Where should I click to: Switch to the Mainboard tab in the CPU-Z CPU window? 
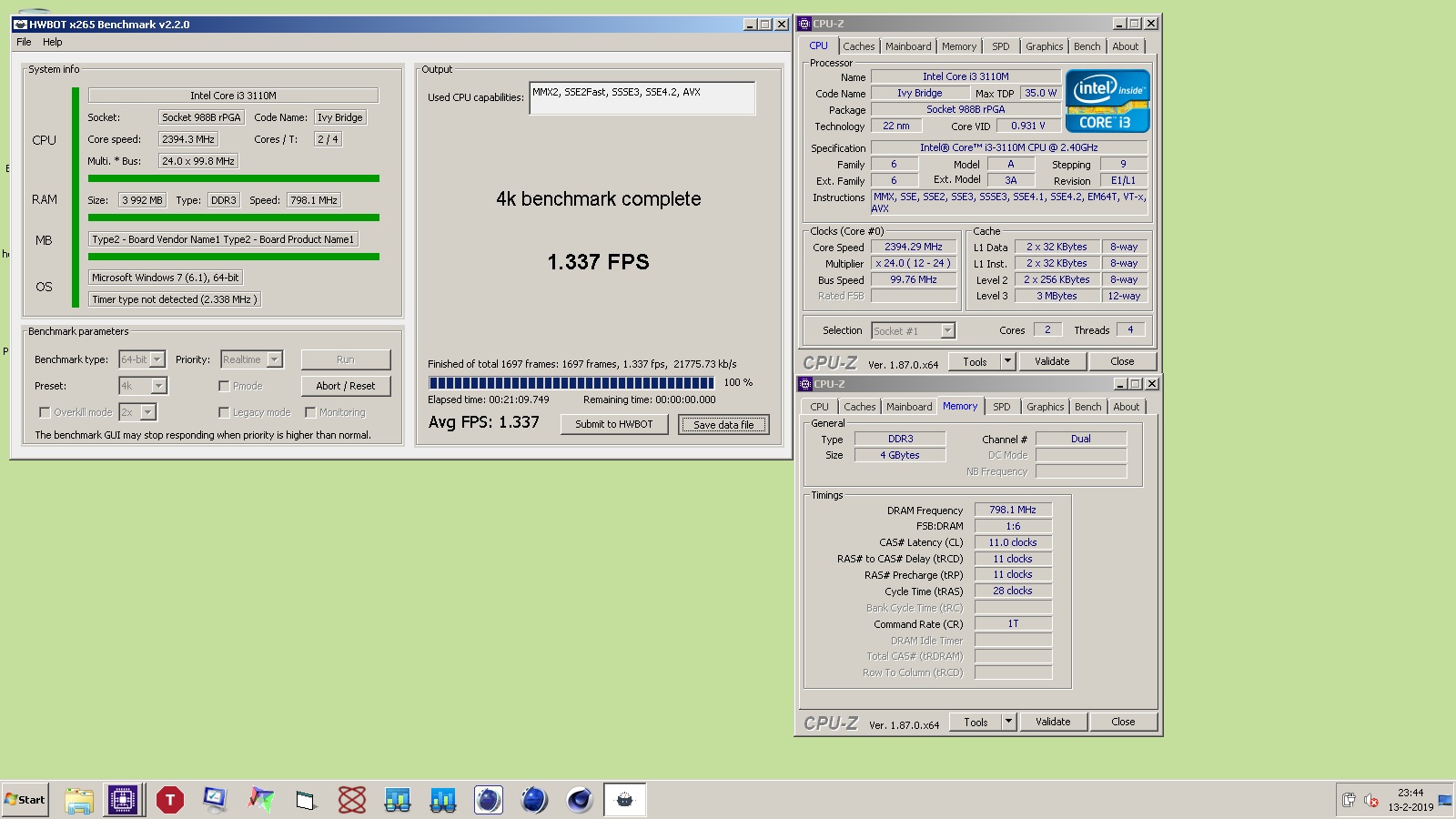(x=908, y=46)
